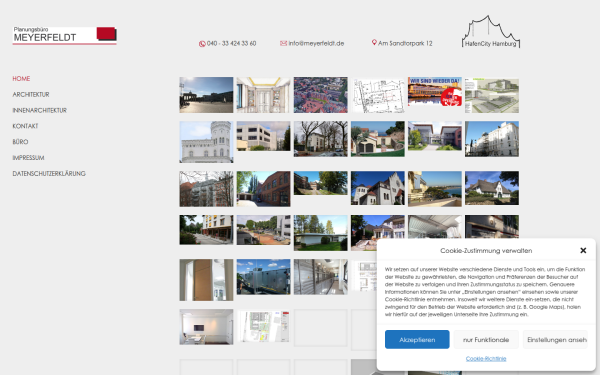Open the Datenschutzerklärung page
600x375 pixels.
coord(49,173)
